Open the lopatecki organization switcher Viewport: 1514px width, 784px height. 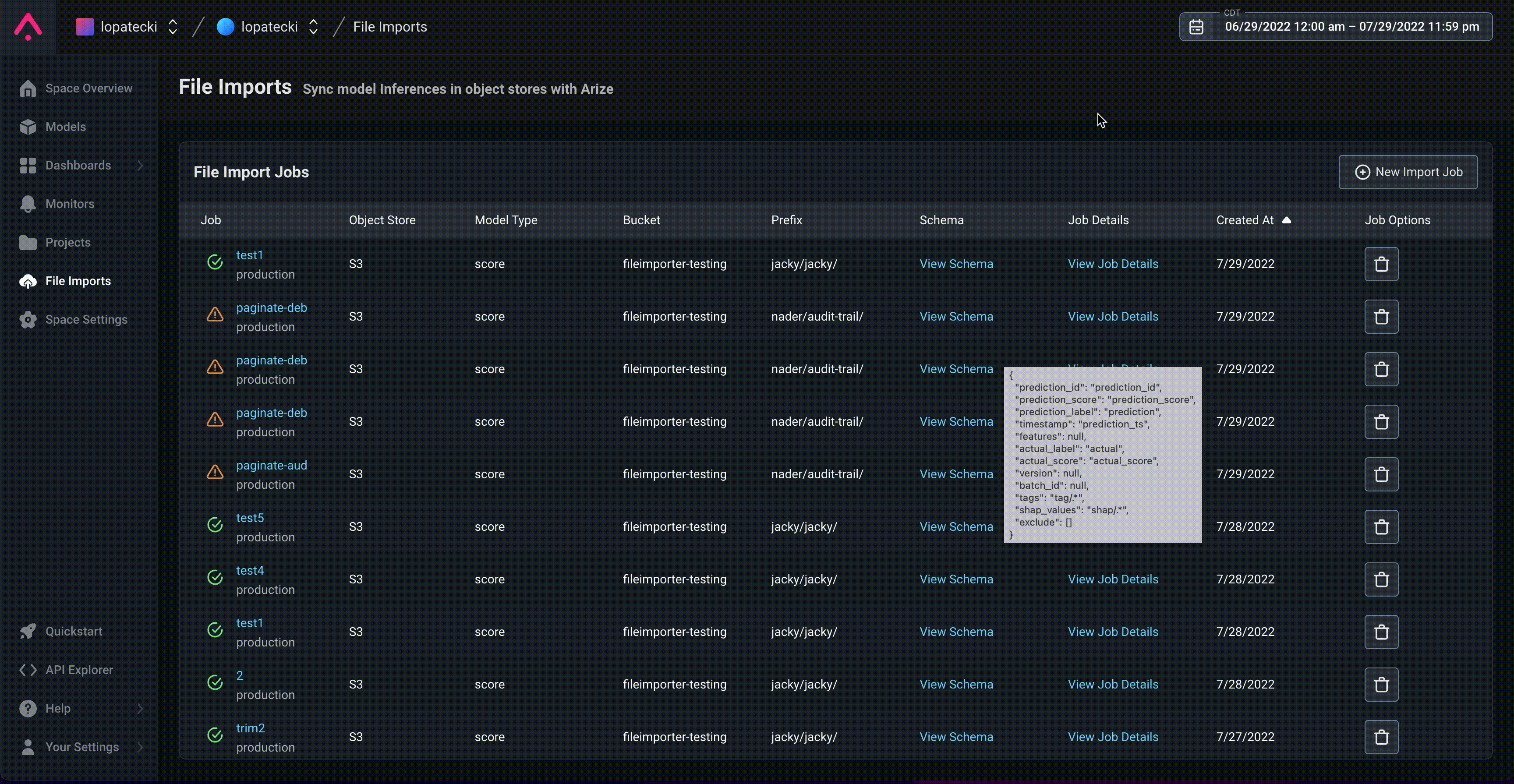(x=173, y=27)
